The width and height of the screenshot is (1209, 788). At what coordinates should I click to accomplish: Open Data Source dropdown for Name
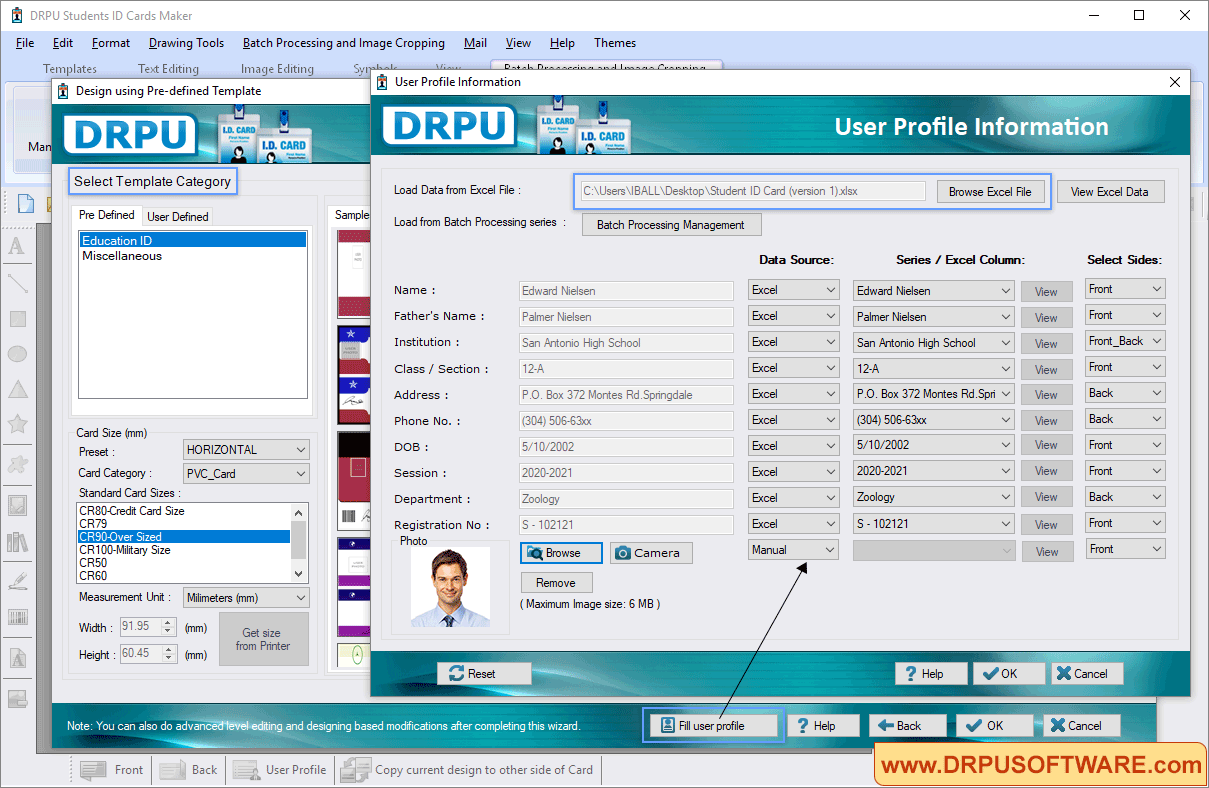pos(793,290)
